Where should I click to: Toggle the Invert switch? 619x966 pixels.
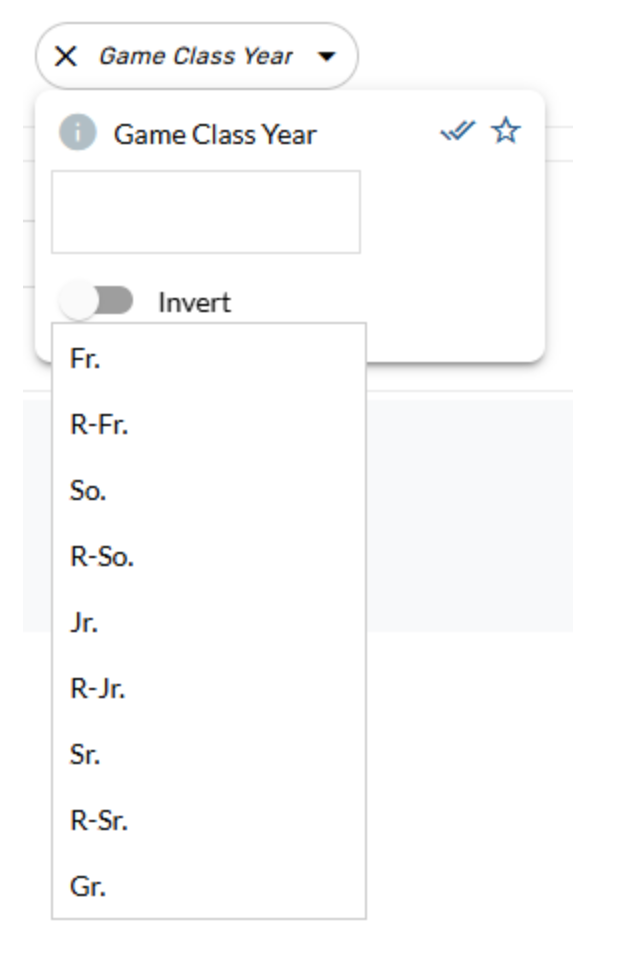coord(96,301)
